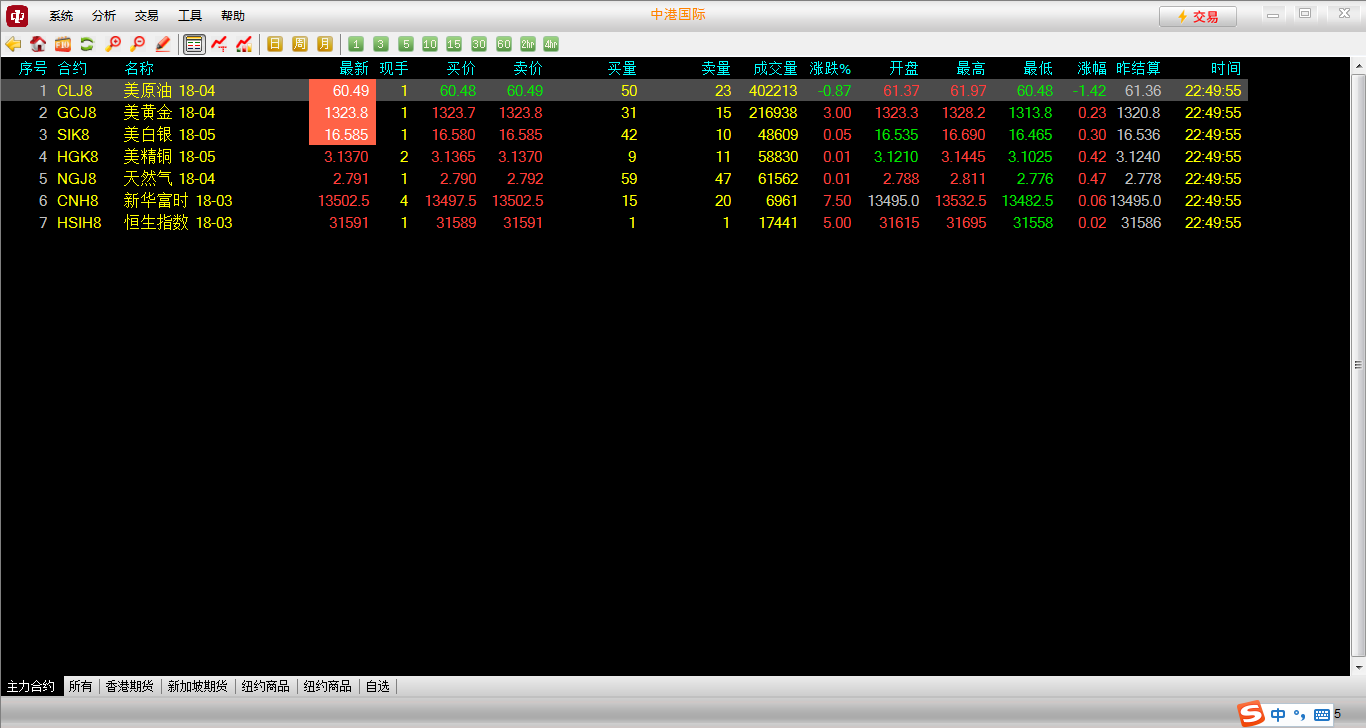The width and height of the screenshot is (1366, 728).
Task: Choose the 3-minute period button
Action: 381,44
